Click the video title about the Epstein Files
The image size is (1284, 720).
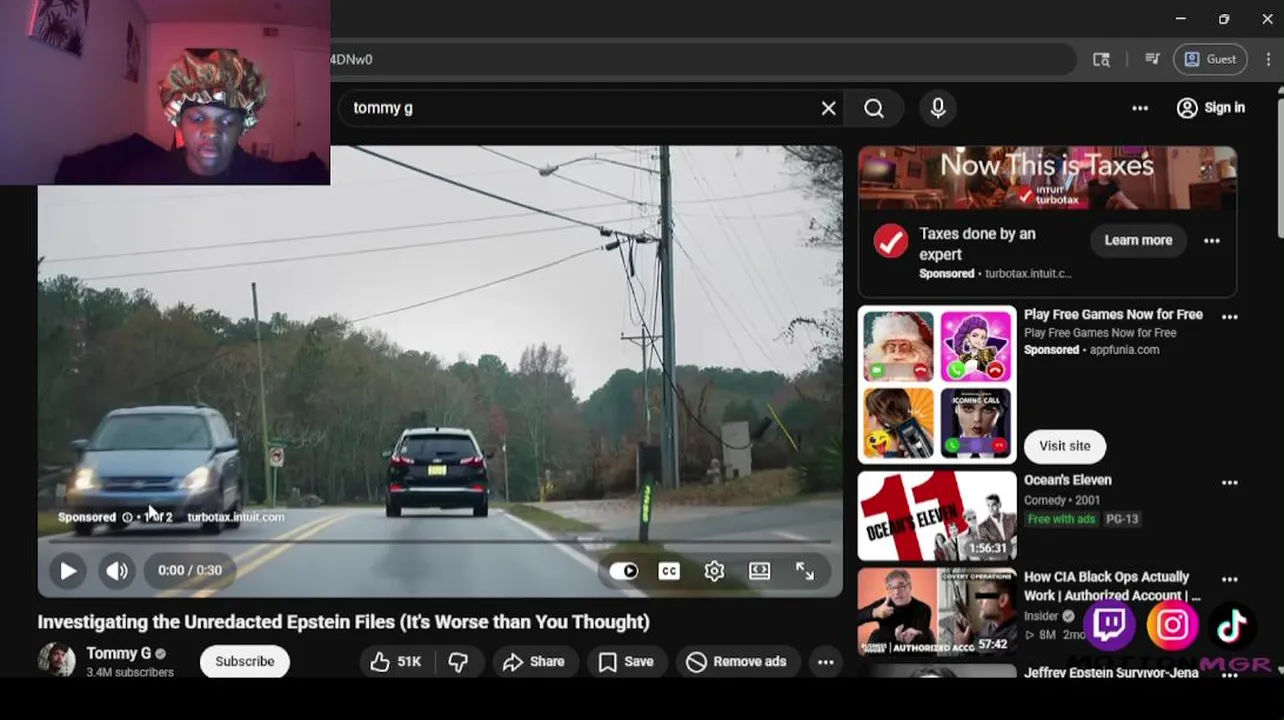click(x=344, y=622)
